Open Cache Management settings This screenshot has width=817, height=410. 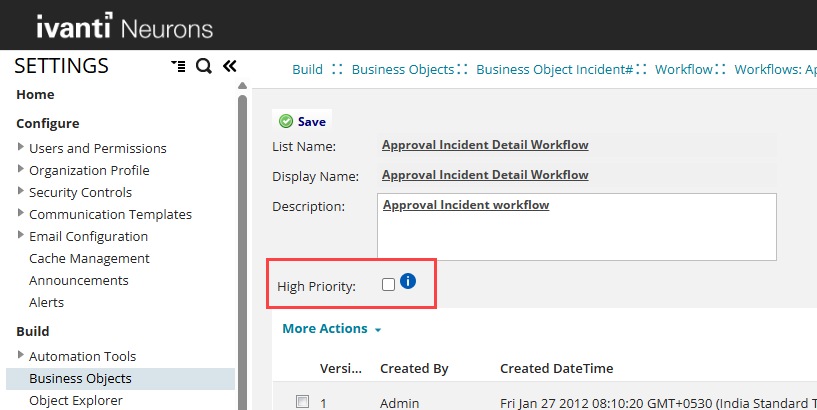89,258
